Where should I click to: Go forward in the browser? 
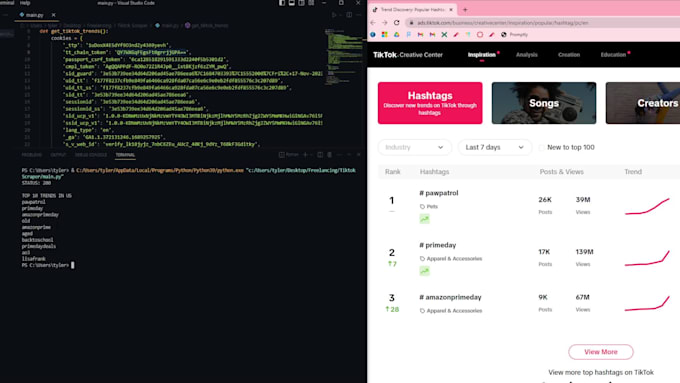click(x=385, y=23)
